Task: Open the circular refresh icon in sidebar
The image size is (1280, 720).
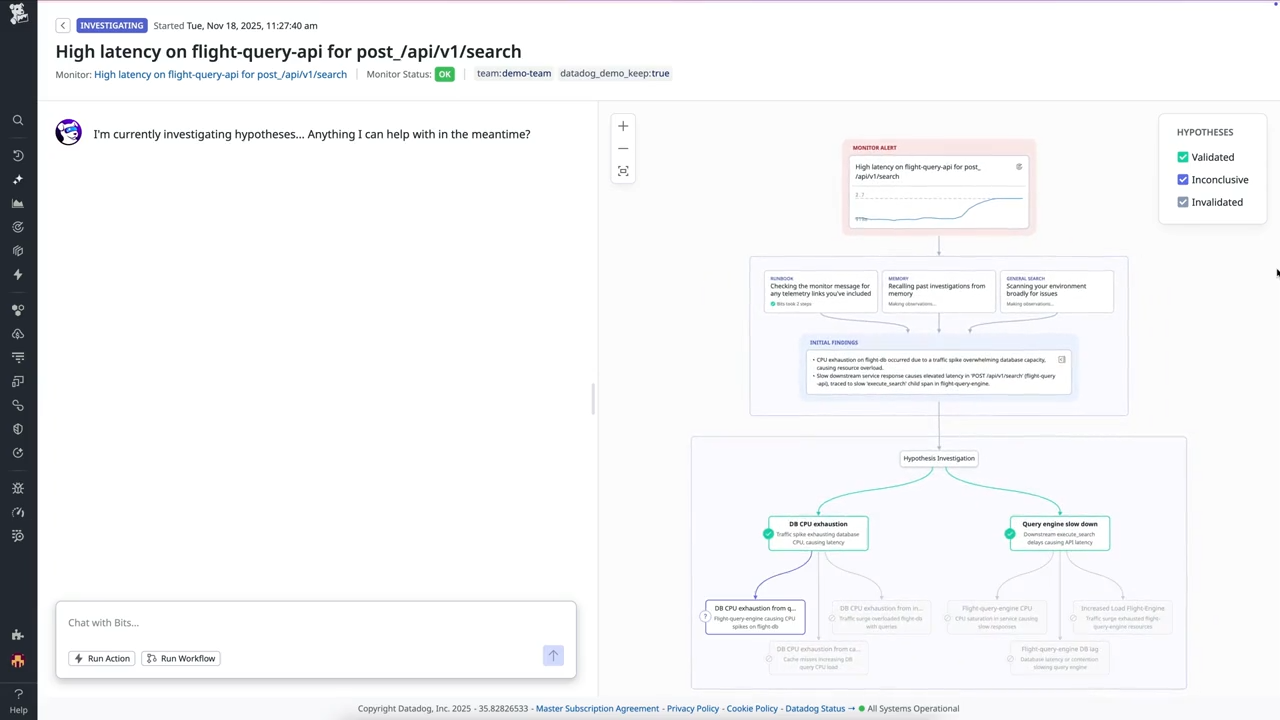Action: click(18, 453)
